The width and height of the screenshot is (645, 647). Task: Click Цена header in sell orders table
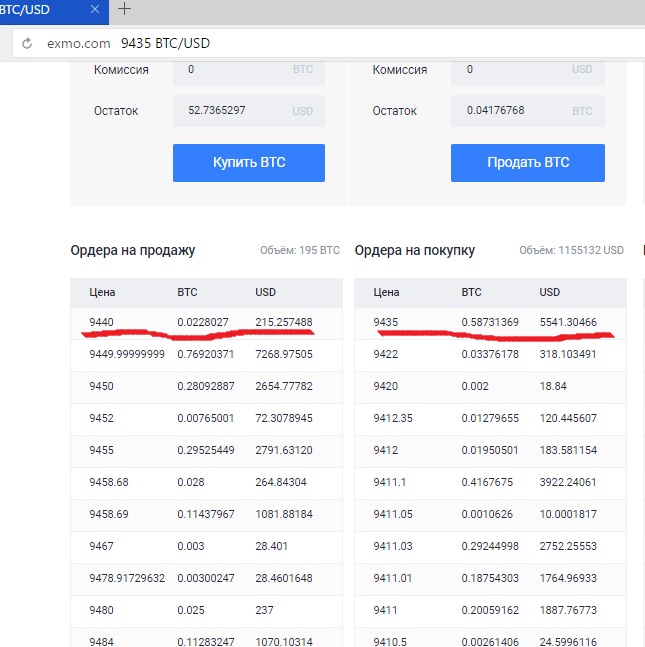coord(102,293)
